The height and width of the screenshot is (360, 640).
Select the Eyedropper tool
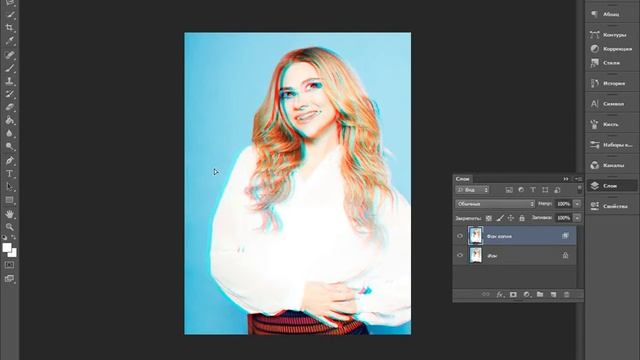point(9,41)
